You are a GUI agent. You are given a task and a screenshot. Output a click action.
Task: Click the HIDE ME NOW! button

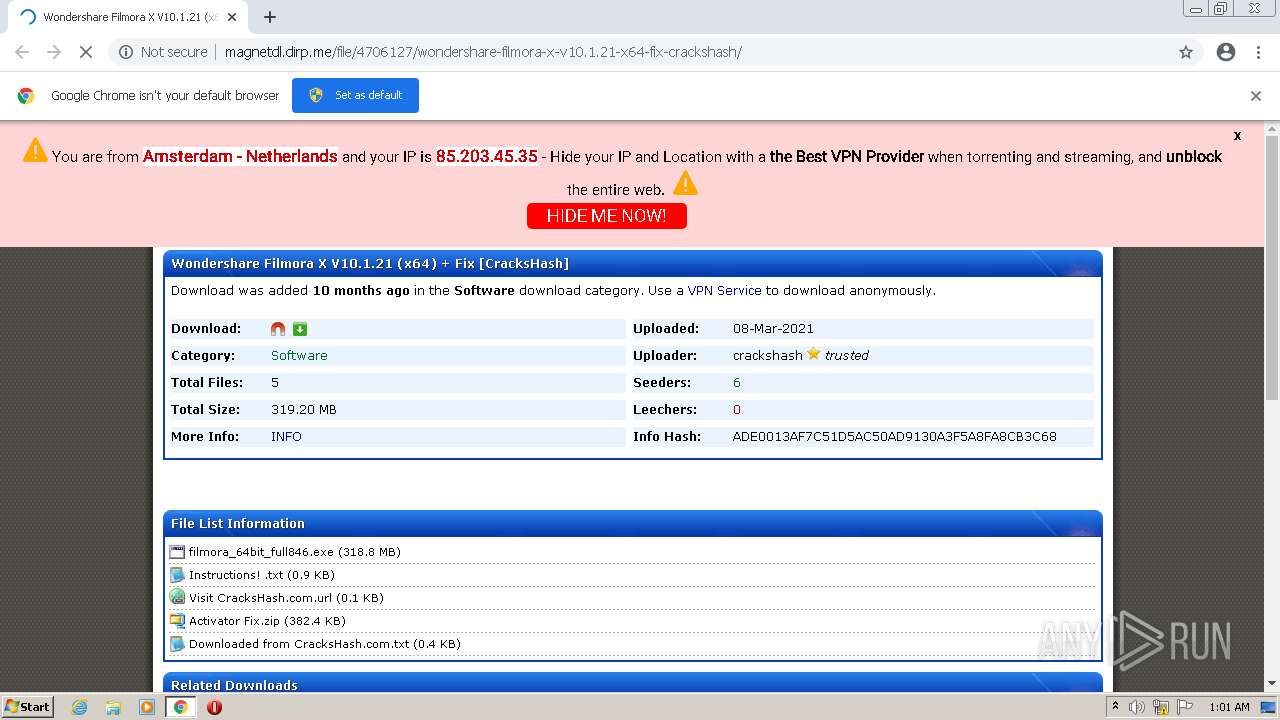pyautogui.click(x=607, y=216)
